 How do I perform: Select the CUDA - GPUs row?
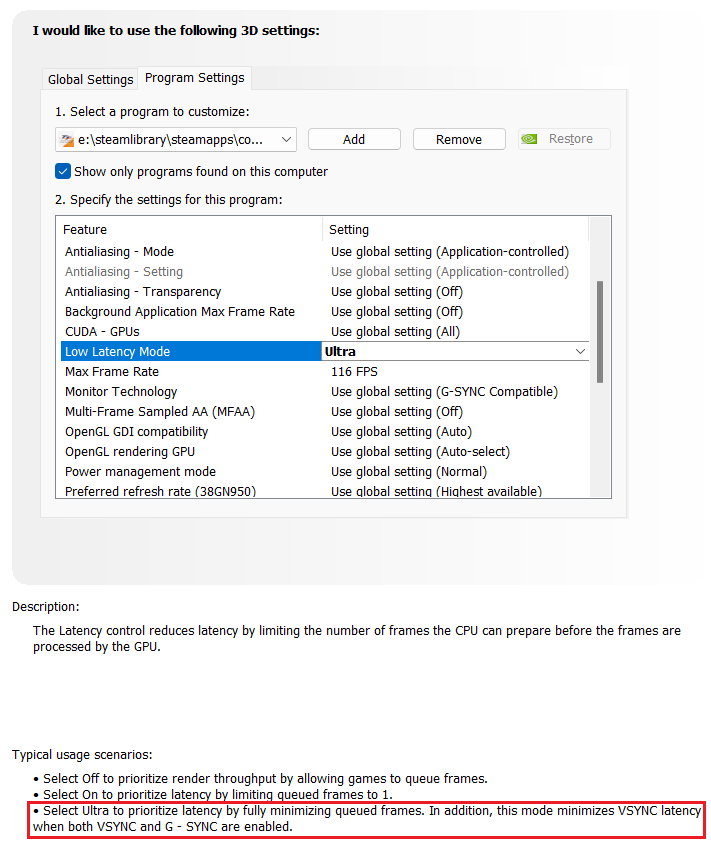pos(102,332)
